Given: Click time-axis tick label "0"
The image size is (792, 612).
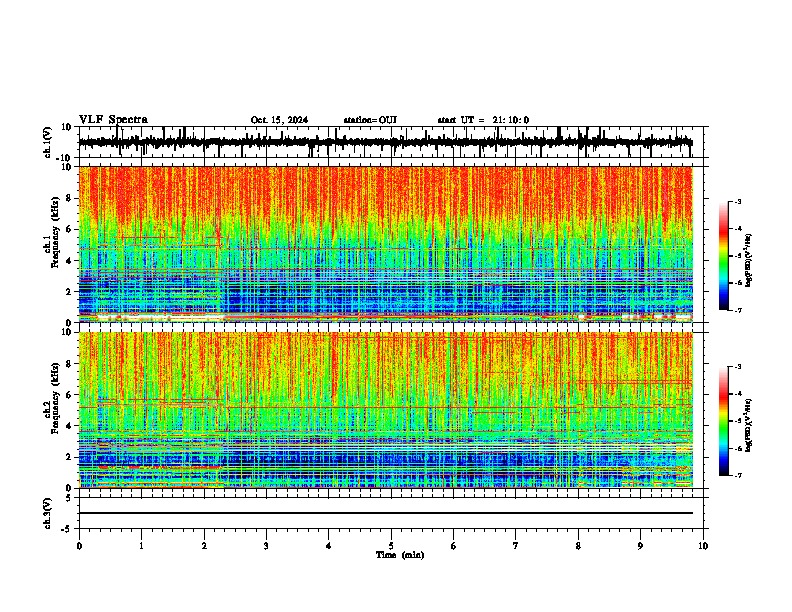Looking at the screenshot, I should [79, 546].
